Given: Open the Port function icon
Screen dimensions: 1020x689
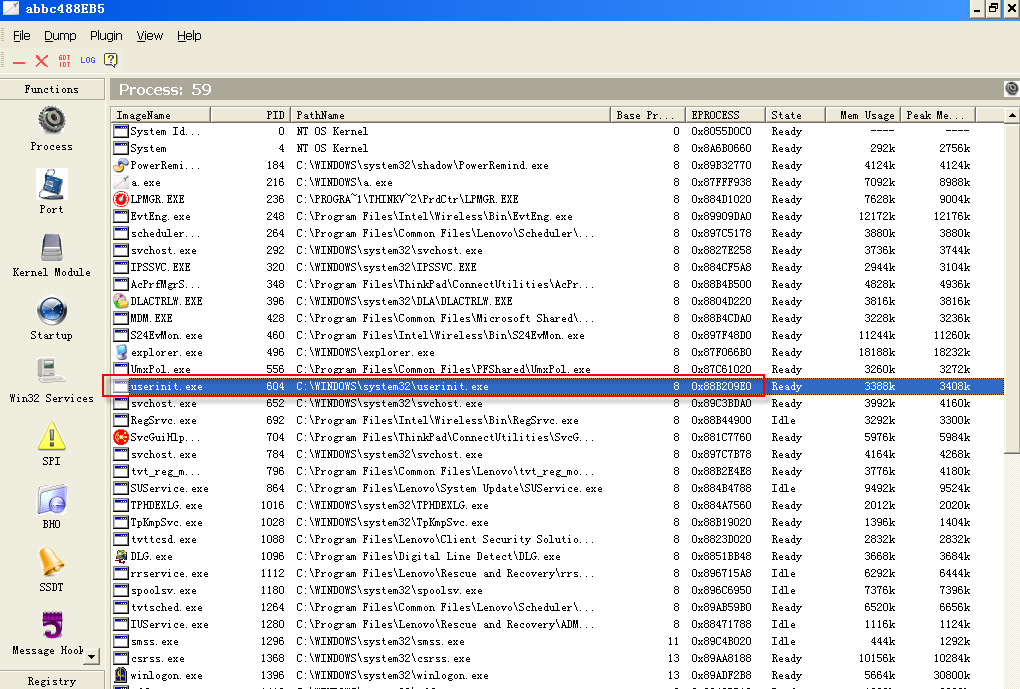Looking at the screenshot, I should tap(51, 185).
